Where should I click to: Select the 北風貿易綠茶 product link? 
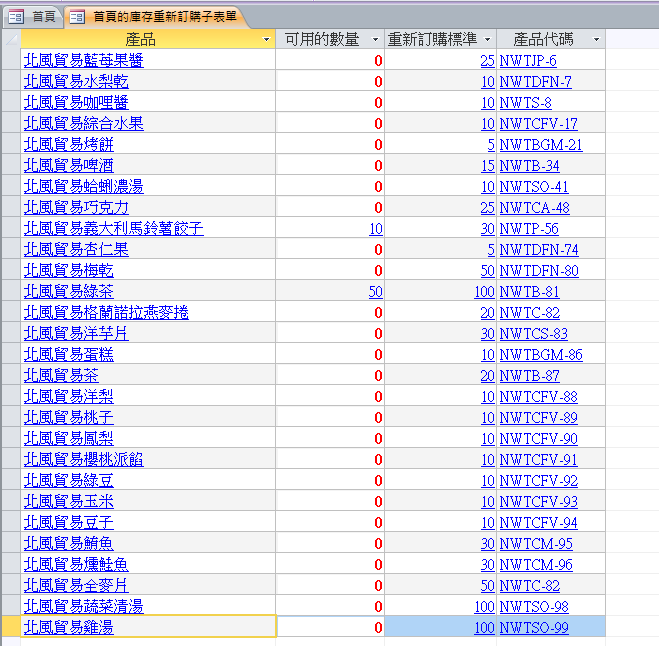point(69,292)
